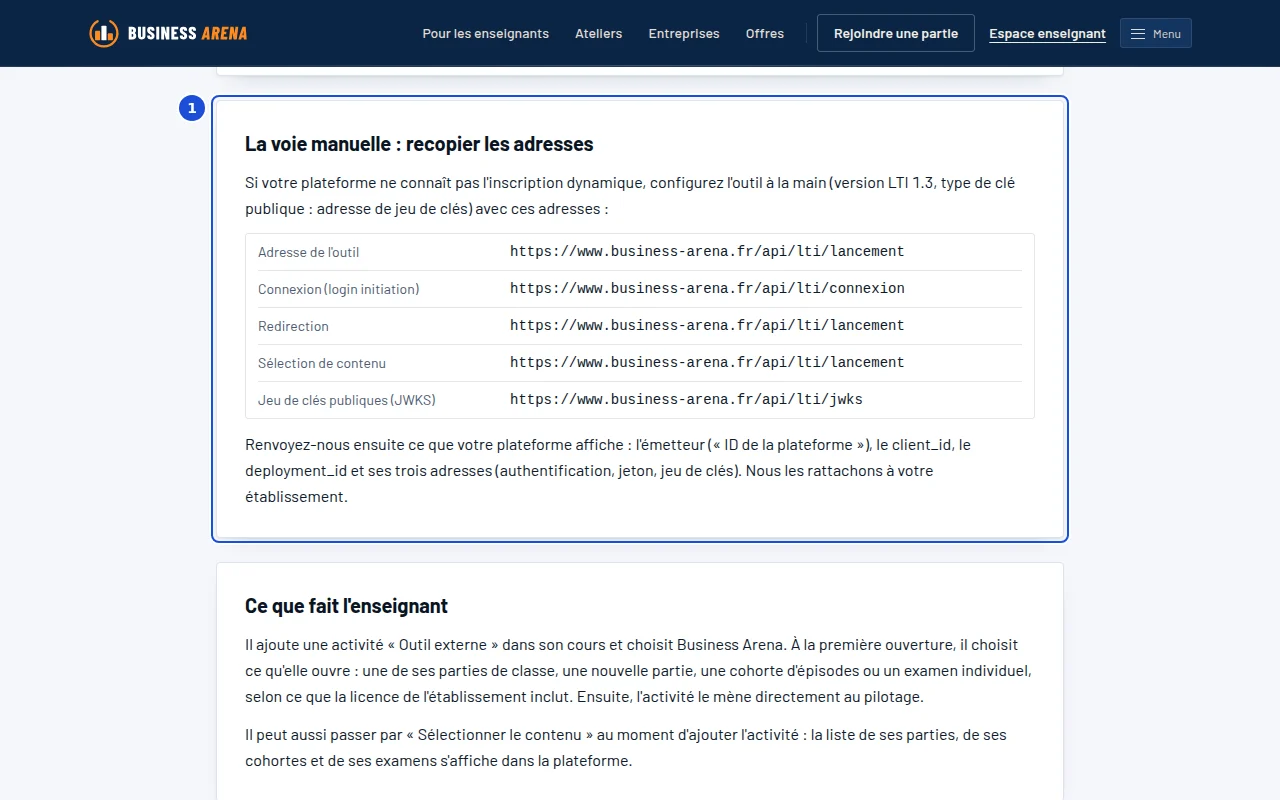The width and height of the screenshot is (1280, 800).
Task: Select Entreprises in the navigation bar
Action: (x=684, y=34)
